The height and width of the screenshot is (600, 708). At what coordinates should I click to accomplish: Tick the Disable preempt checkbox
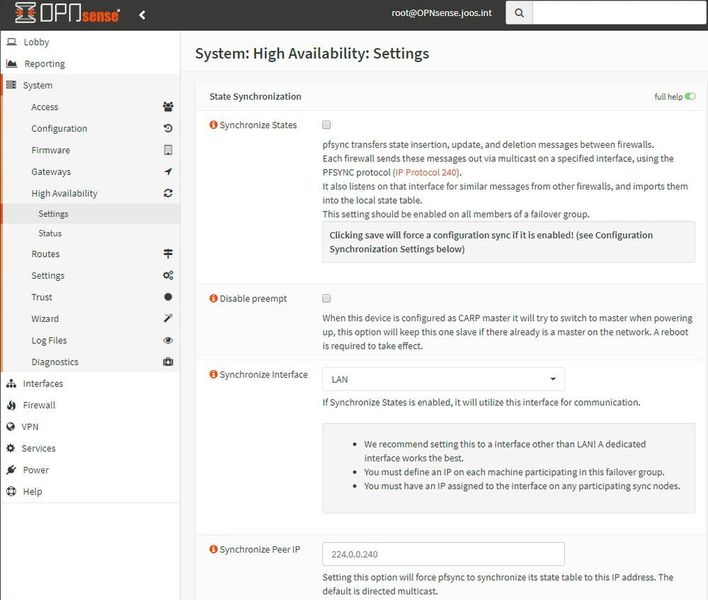coord(326,298)
